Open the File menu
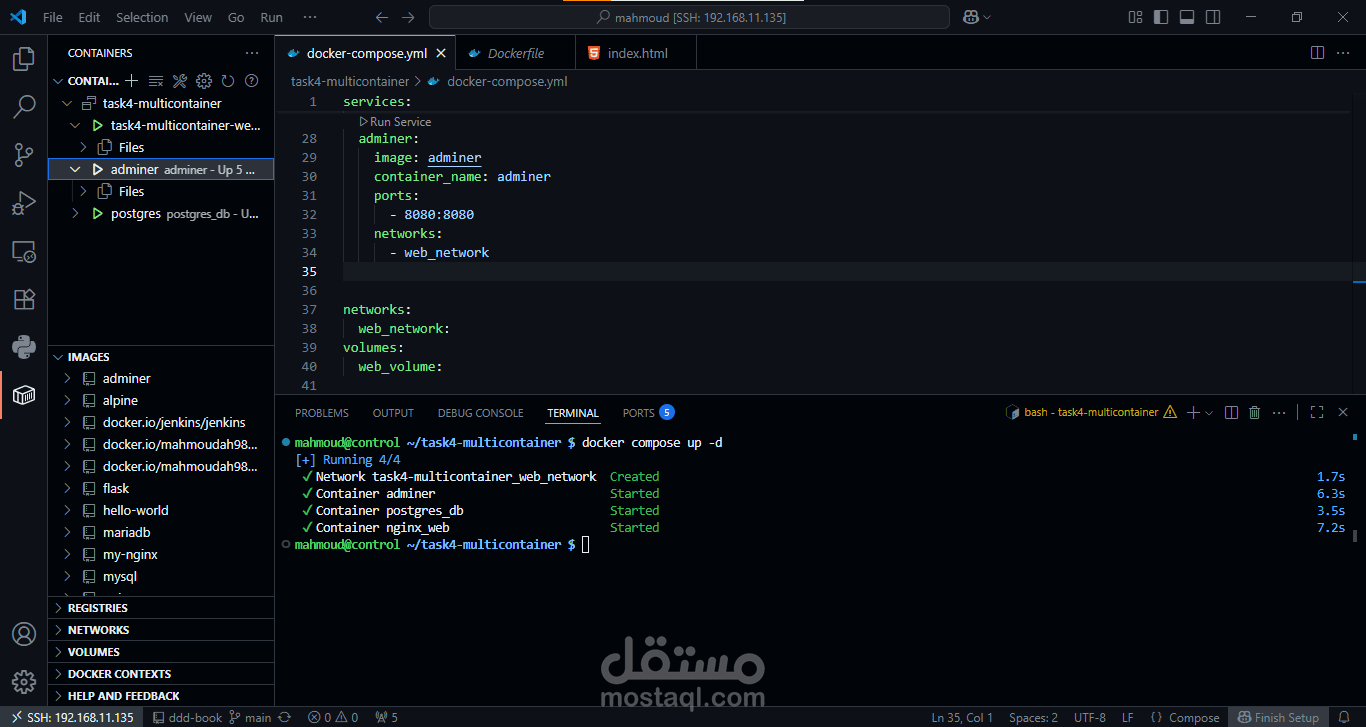 [53, 17]
